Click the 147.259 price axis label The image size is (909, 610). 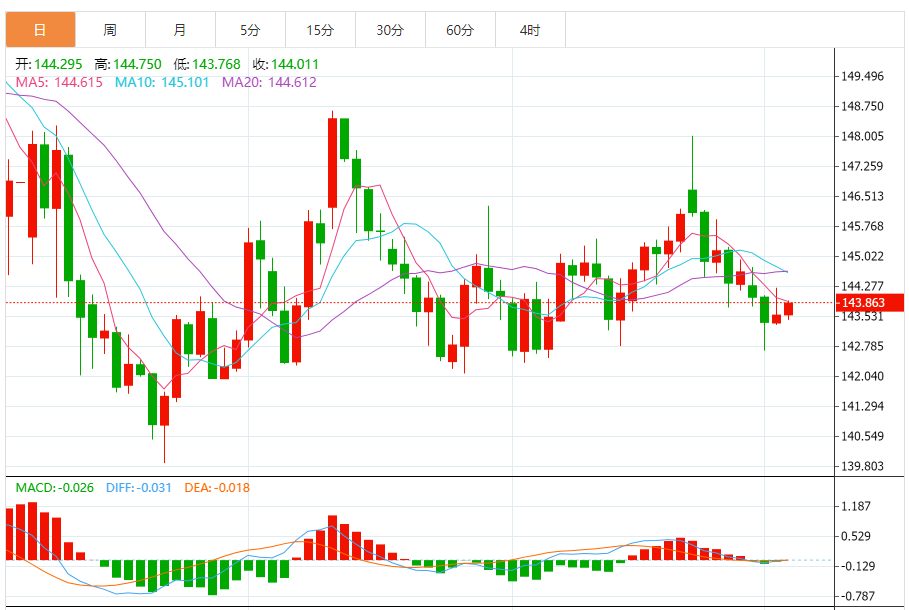click(x=863, y=166)
